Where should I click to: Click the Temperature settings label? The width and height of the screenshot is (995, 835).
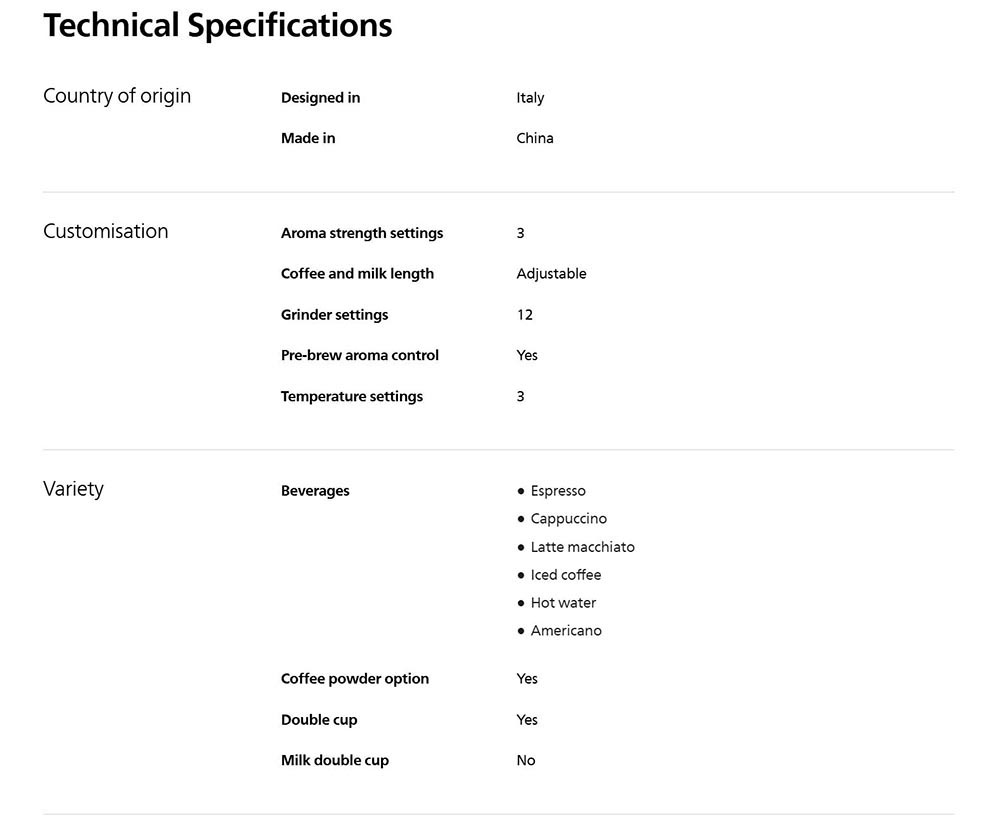(351, 397)
